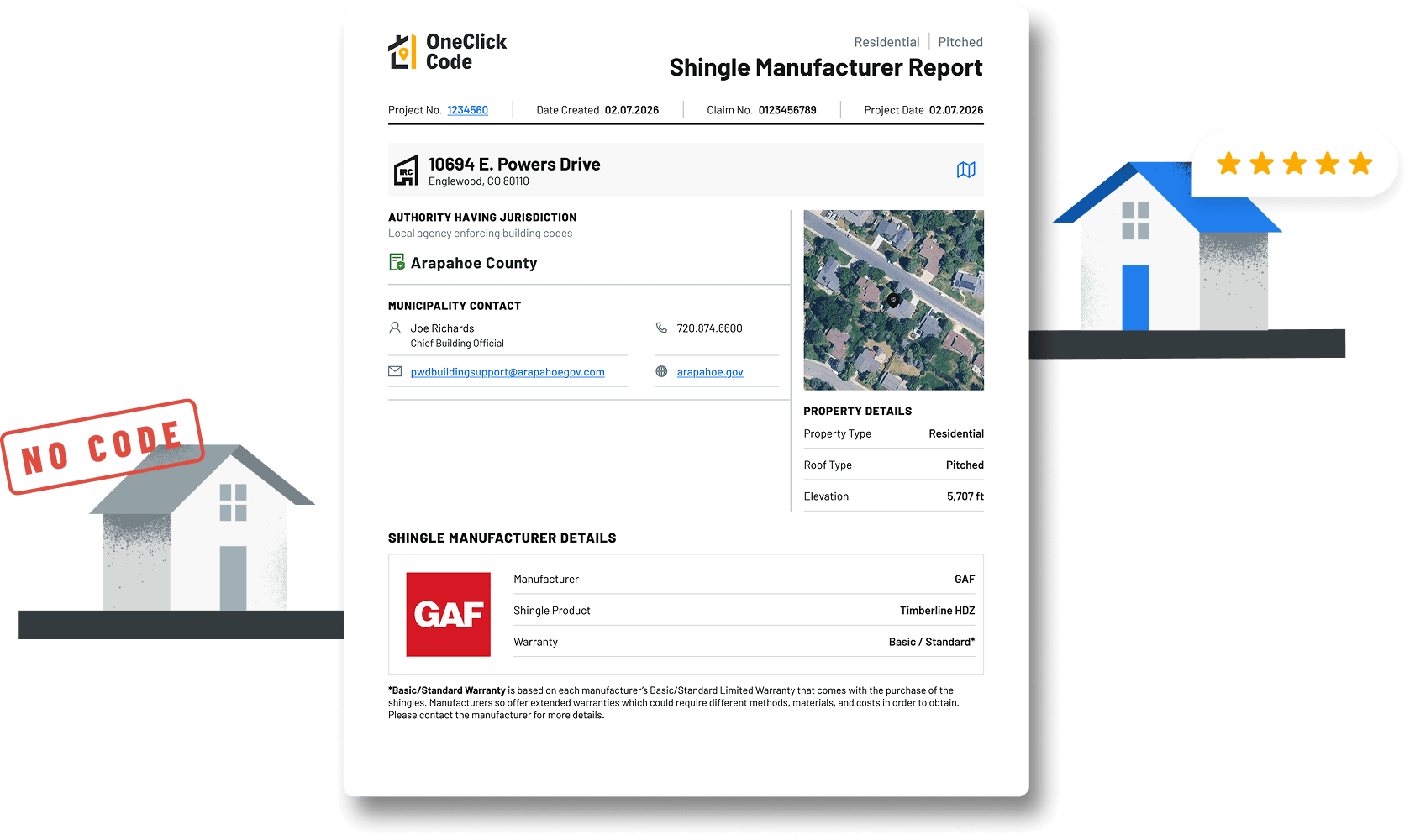Click the five-star rating badge
The height and width of the screenshot is (840, 1415).
coord(1294,164)
